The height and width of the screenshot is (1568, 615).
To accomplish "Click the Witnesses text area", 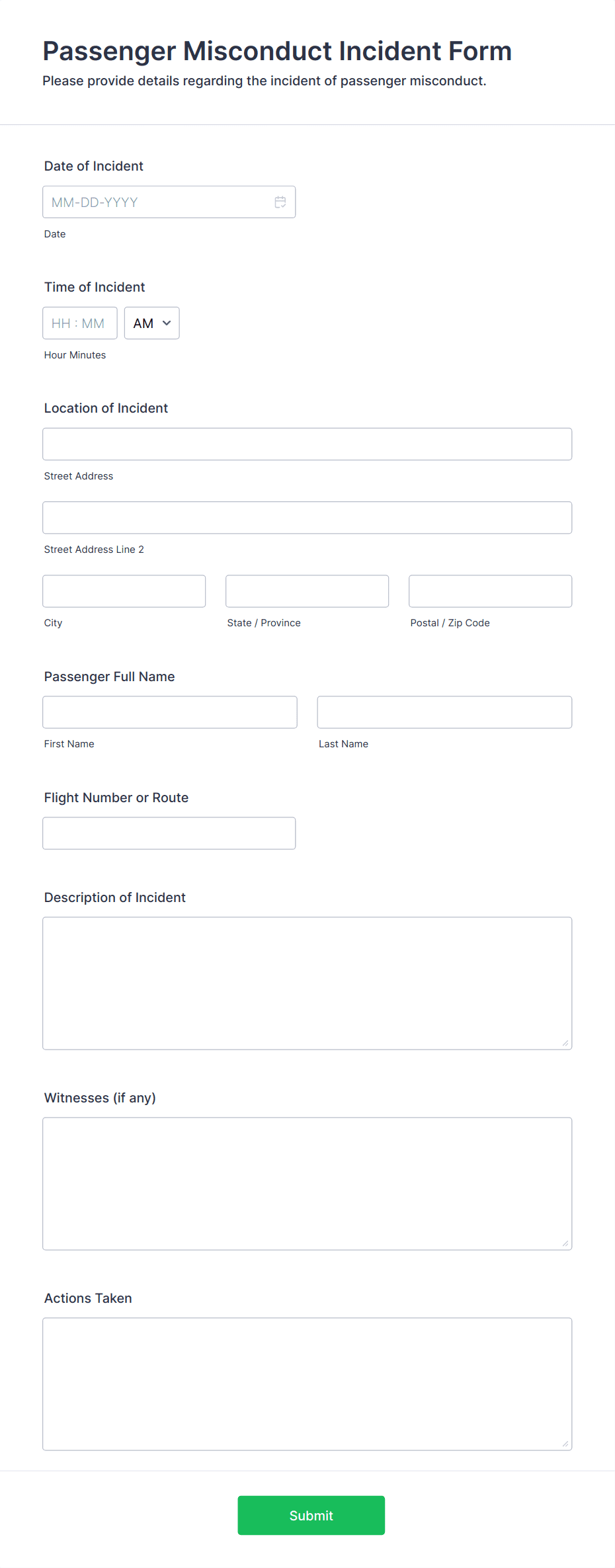I will [x=307, y=1183].
